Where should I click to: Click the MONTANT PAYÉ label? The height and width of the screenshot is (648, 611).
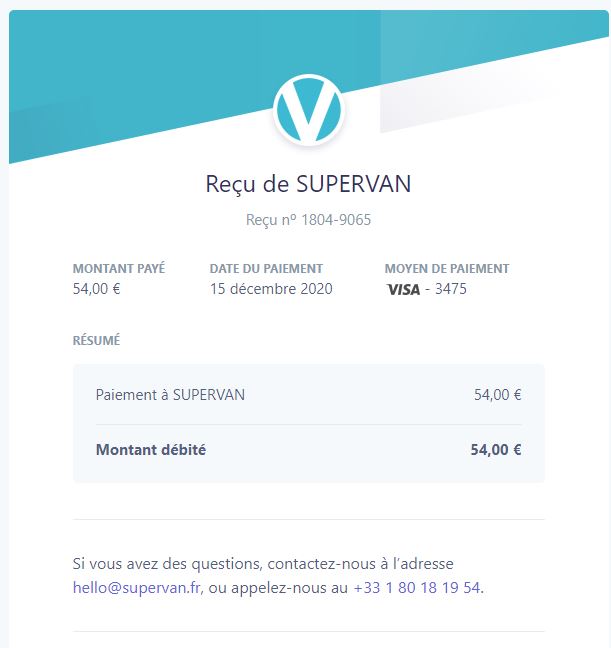coord(119,268)
